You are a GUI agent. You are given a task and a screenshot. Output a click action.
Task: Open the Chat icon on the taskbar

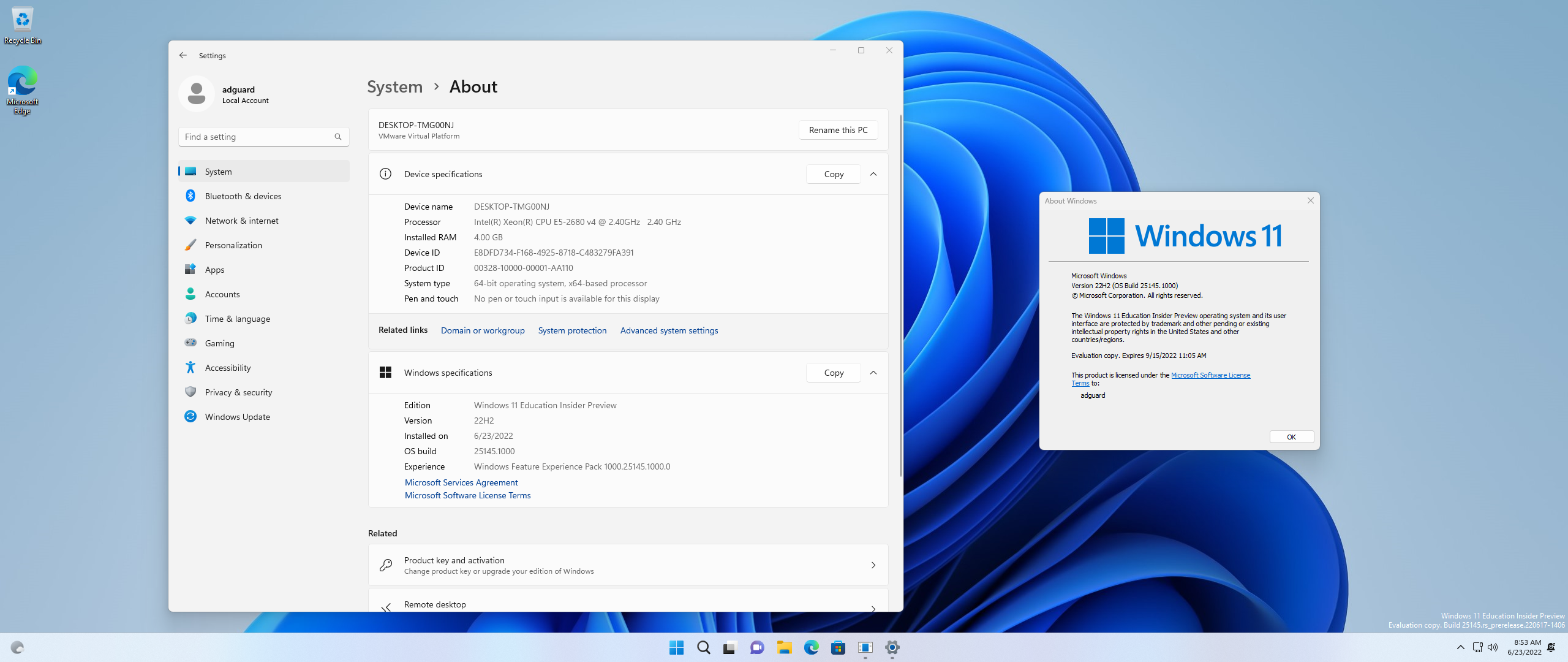(757, 647)
